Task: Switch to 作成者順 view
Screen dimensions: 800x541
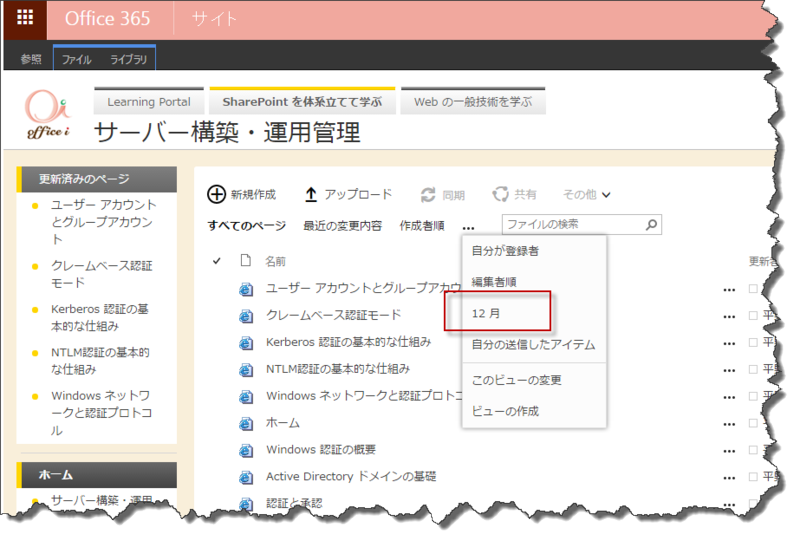Action: (422, 226)
